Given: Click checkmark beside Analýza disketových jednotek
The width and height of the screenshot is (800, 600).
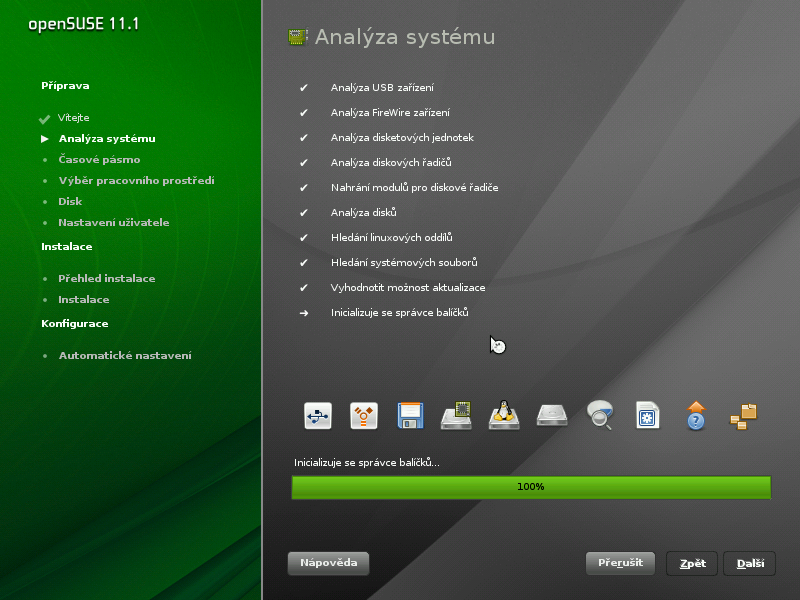Looking at the screenshot, I should (x=304, y=138).
